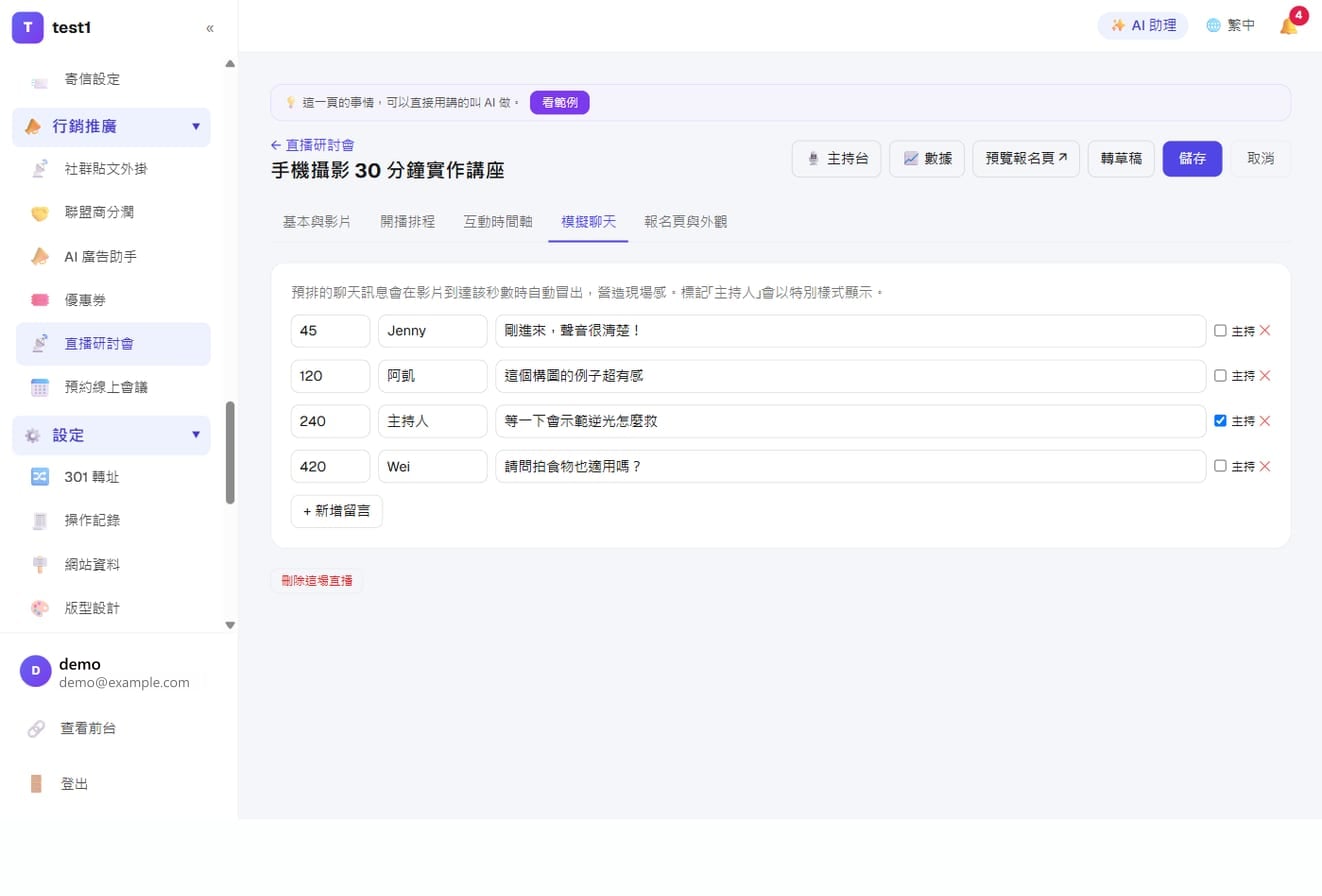
Task: Remove Wei's message with the red X
Action: [1265, 466]
